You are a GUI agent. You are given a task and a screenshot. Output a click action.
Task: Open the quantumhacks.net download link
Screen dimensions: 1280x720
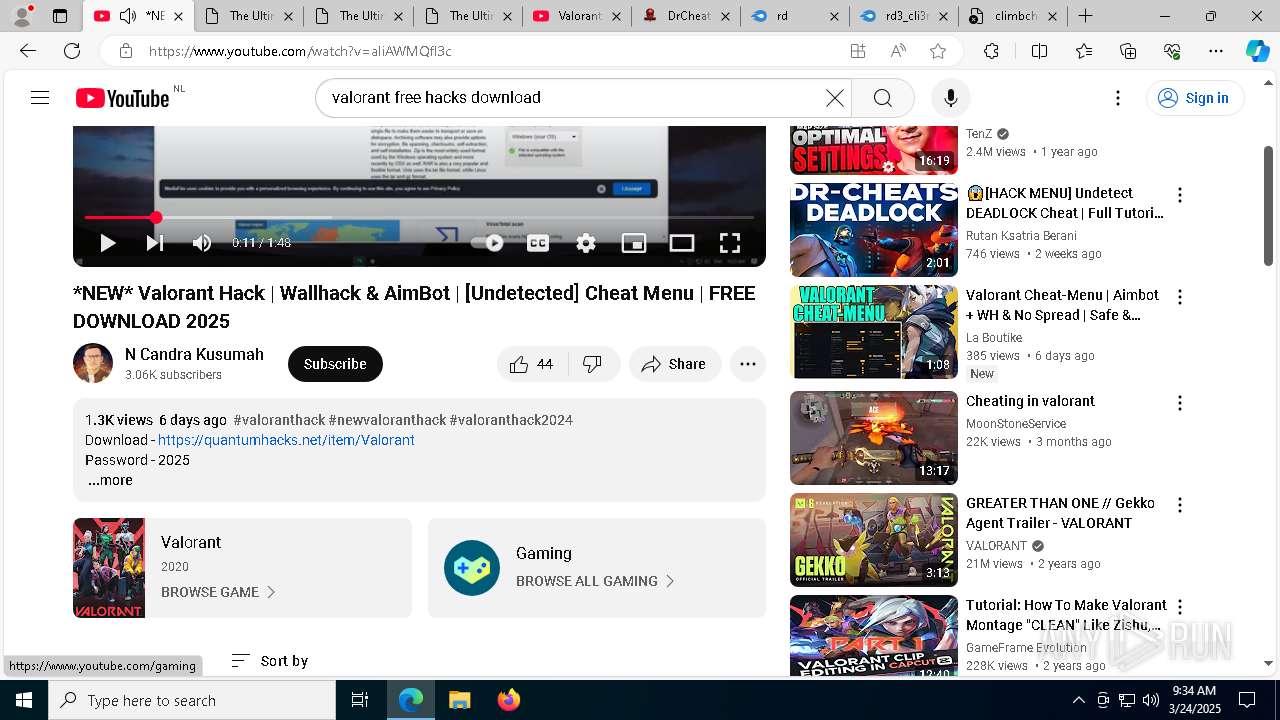click(x=286, y=440)
